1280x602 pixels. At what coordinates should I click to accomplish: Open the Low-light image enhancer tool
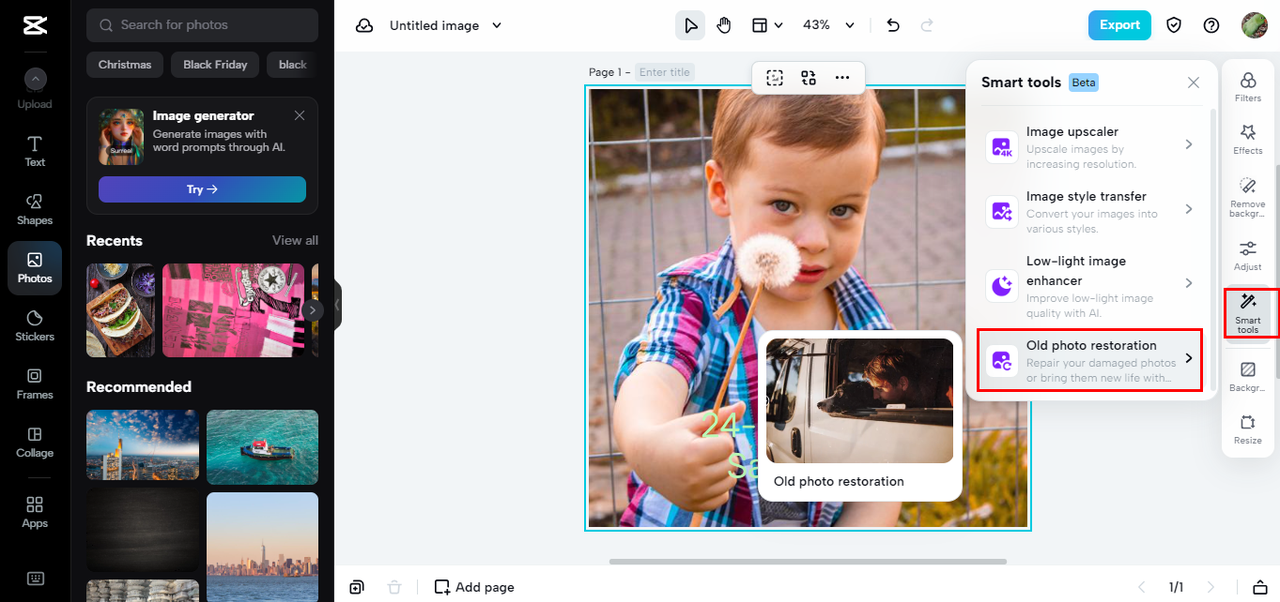[x=1090, y=286]
